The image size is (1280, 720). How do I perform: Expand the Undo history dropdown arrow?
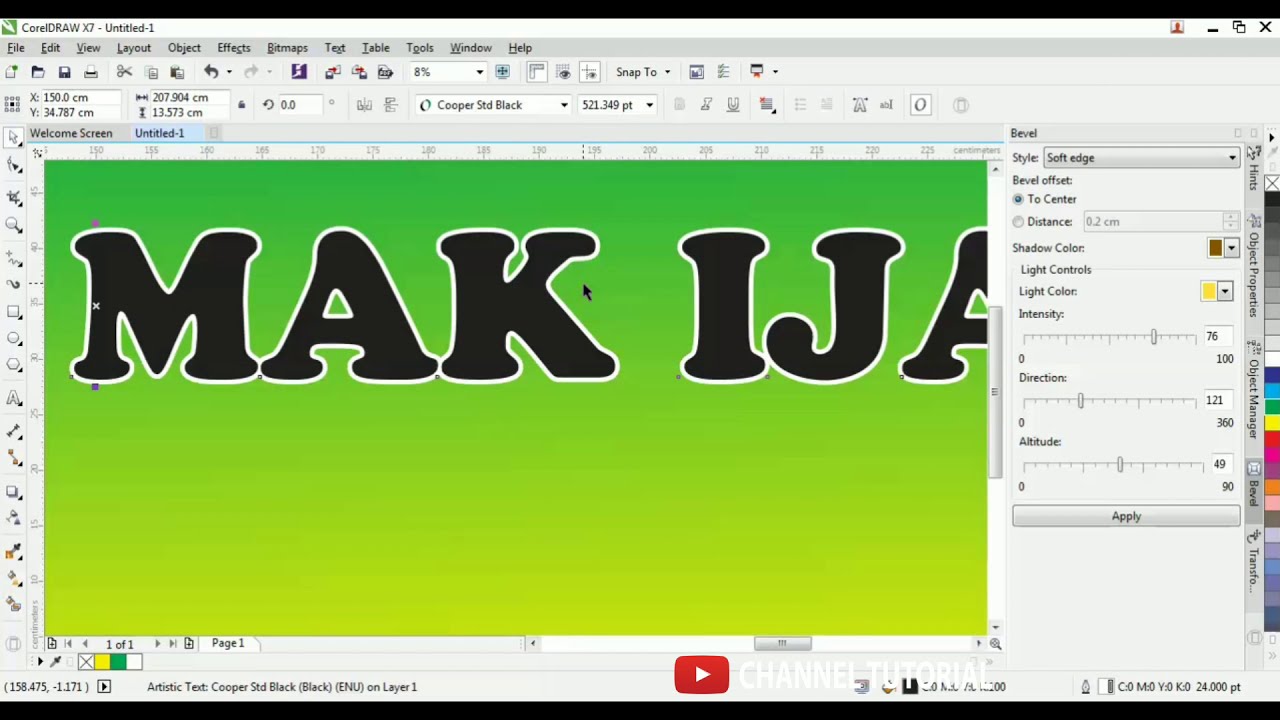point(229,72)
